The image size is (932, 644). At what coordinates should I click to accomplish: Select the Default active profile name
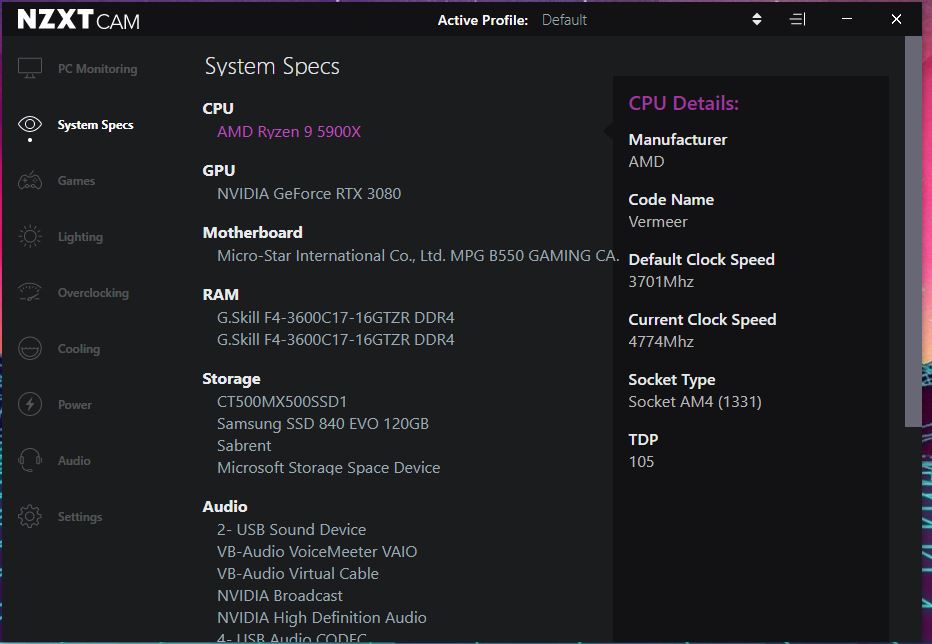[x=564, y=20]
